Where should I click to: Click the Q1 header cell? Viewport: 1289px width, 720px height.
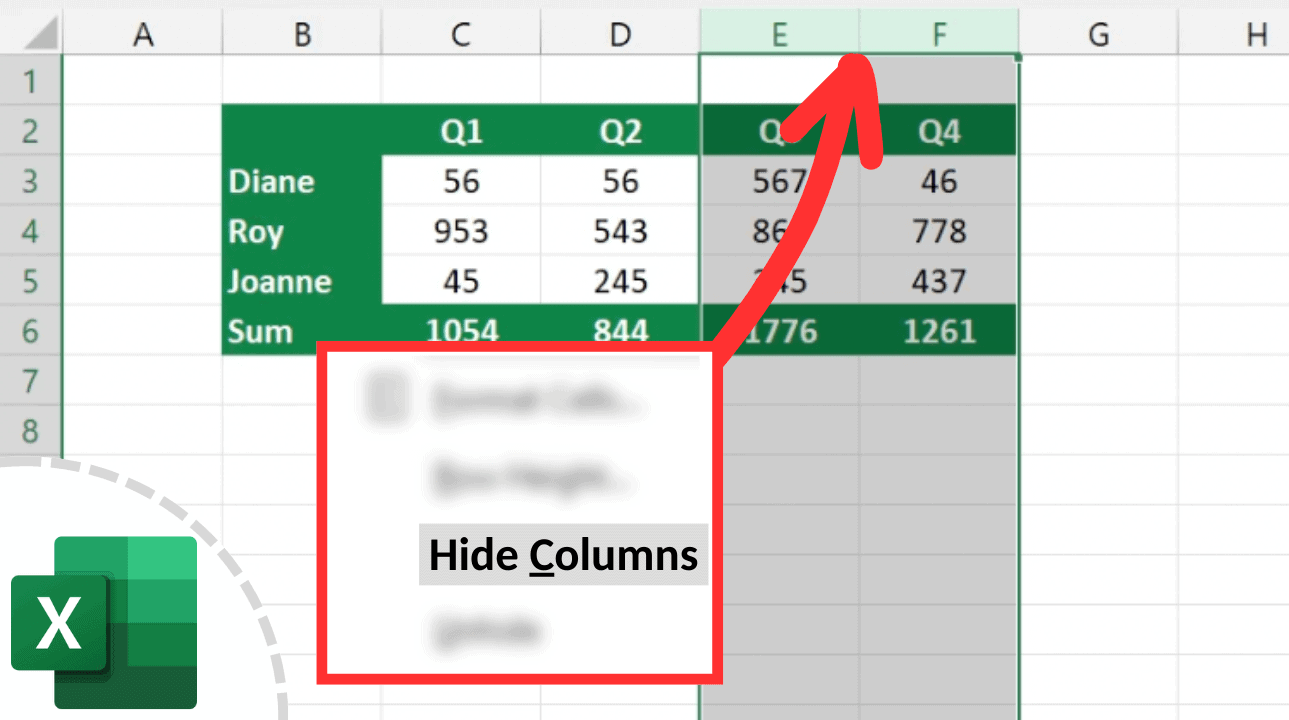coord(460,130)
